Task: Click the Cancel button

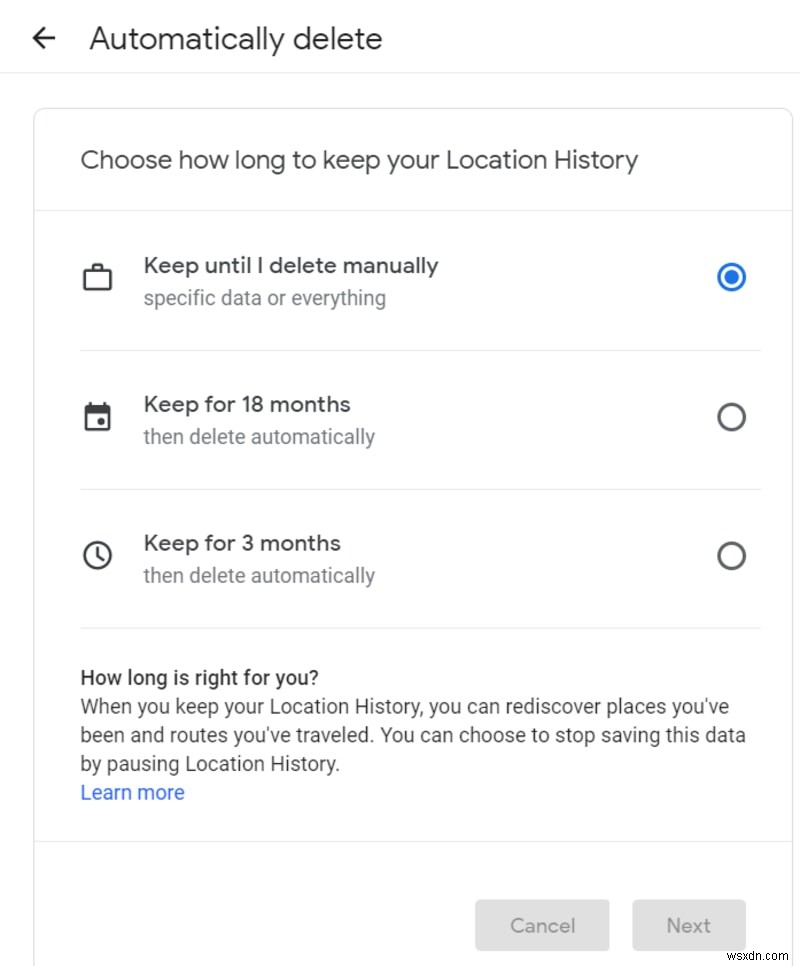Action: point(542,925)
